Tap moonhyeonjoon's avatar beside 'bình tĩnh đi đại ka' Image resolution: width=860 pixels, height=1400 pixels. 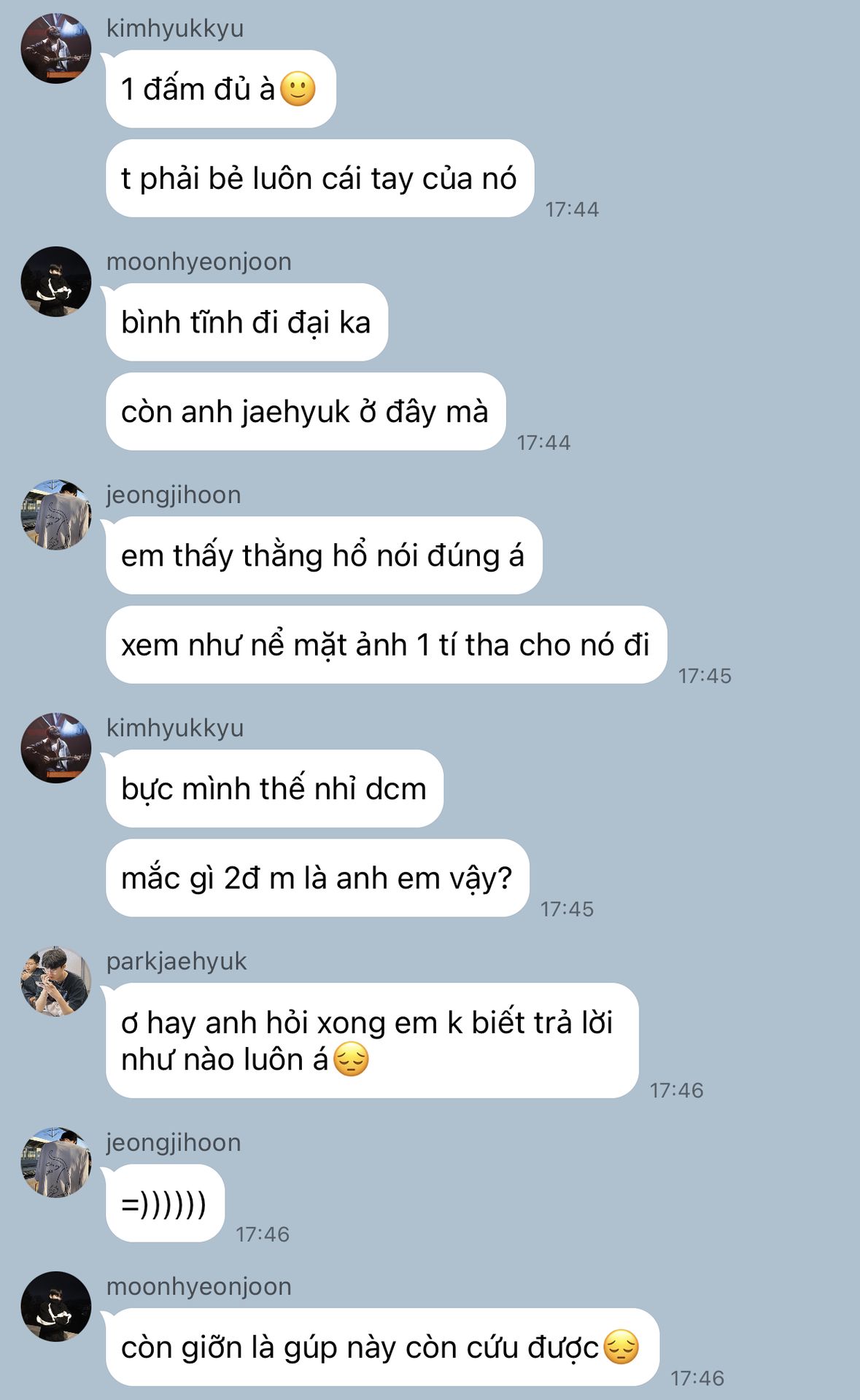(x=56, y=281)
